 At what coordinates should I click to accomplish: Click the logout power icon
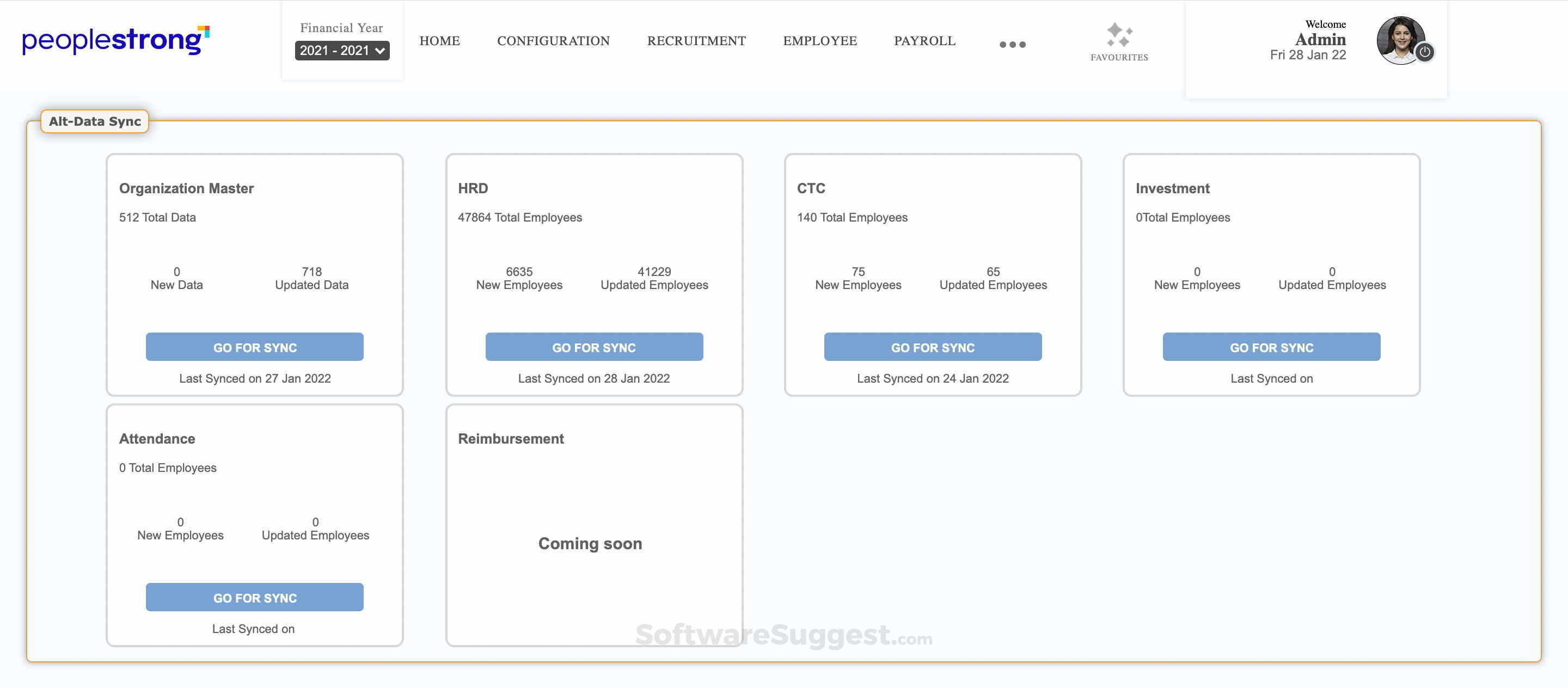[x=1424, y=53]
